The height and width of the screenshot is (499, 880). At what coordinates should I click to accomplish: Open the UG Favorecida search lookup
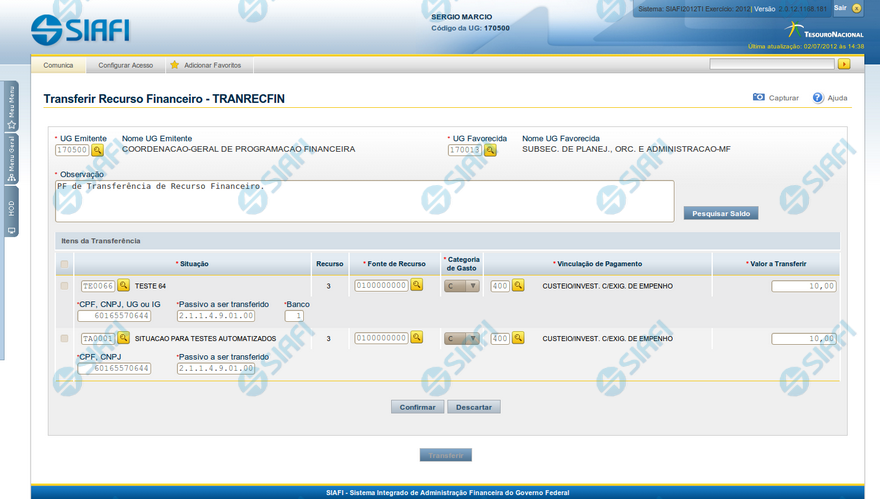[490, 150]
